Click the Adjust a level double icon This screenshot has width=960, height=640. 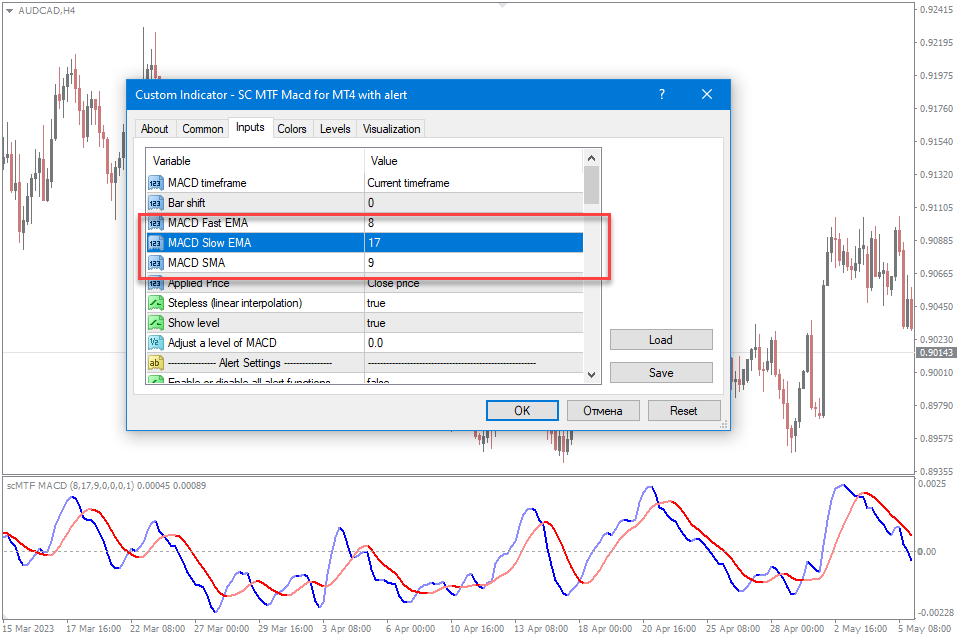(156, 343)
